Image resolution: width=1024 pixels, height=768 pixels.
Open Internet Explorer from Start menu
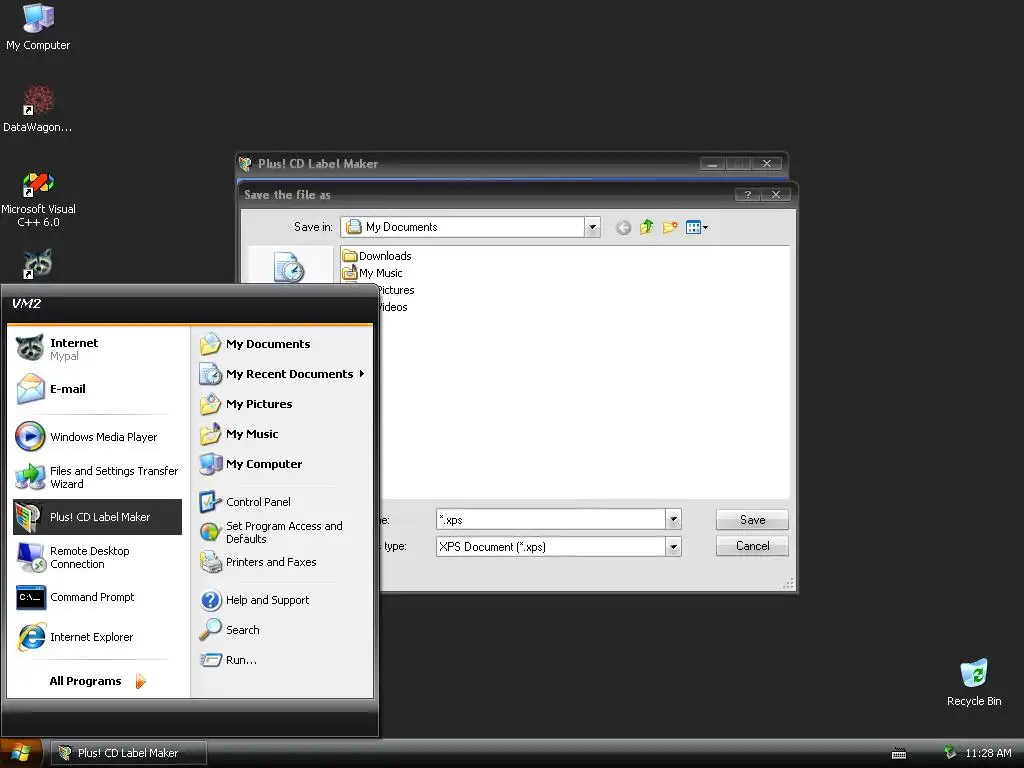point(97,637)
